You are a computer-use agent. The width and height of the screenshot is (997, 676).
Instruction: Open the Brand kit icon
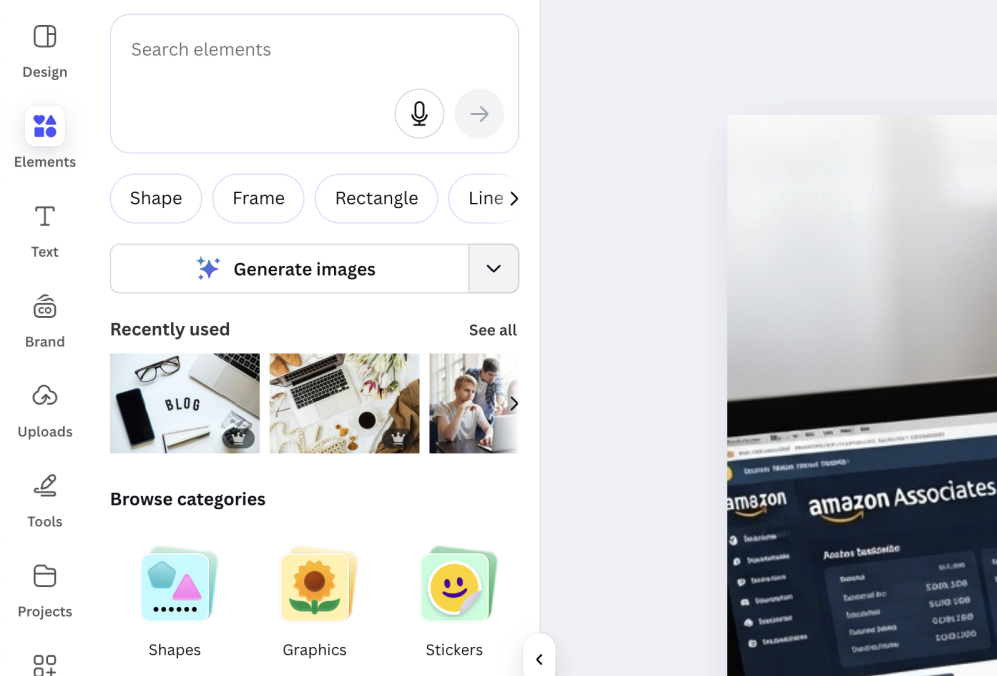pyautogui.click(x=45, y=307)
